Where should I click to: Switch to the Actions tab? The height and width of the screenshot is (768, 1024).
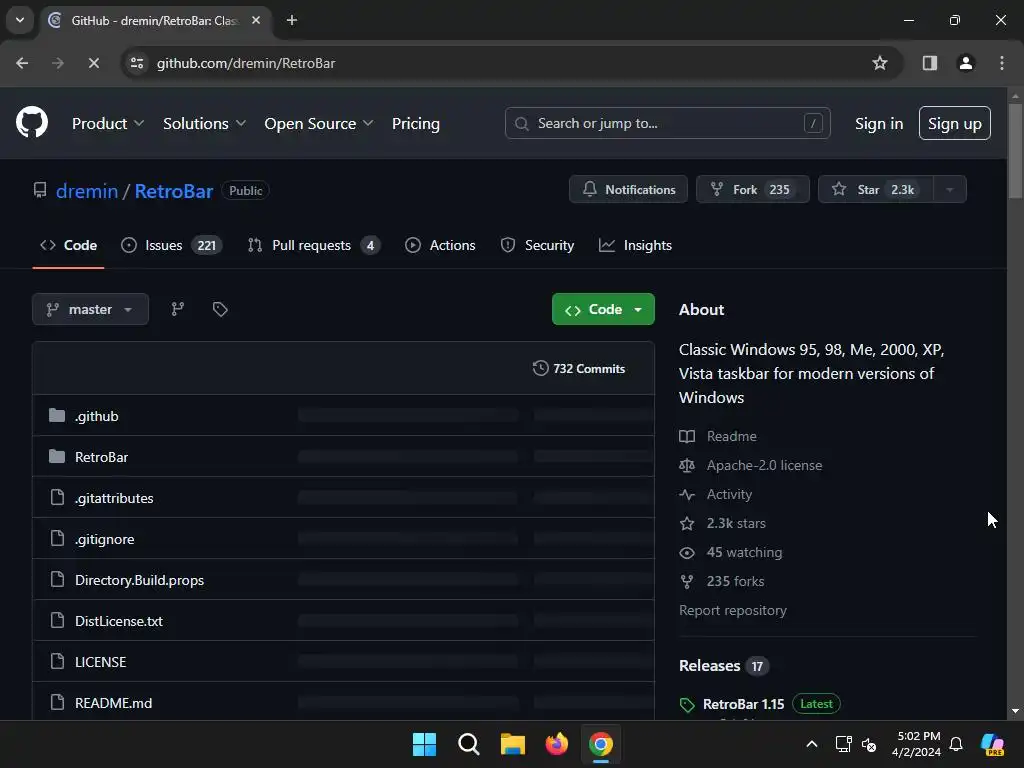(440, 246)
